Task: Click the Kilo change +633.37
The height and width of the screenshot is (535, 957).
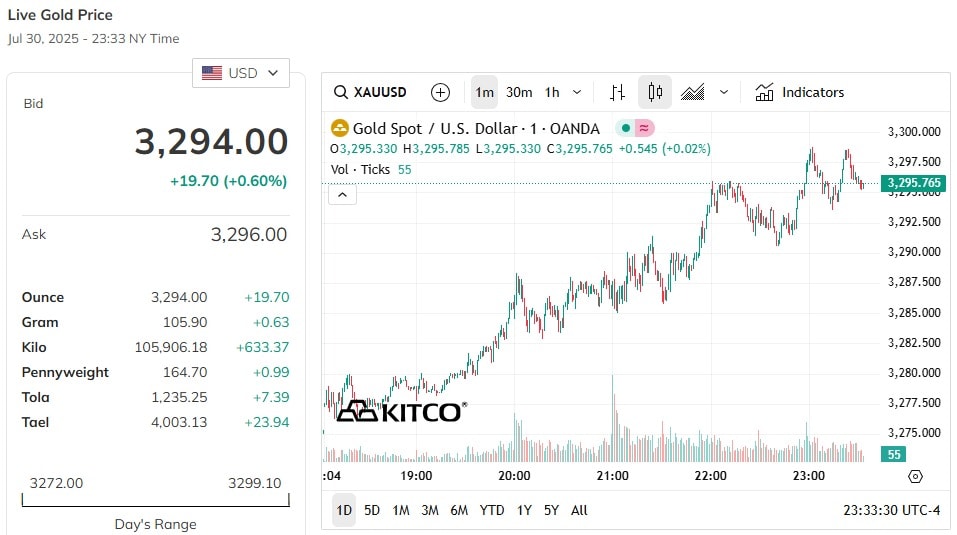Action: (262, 347)
